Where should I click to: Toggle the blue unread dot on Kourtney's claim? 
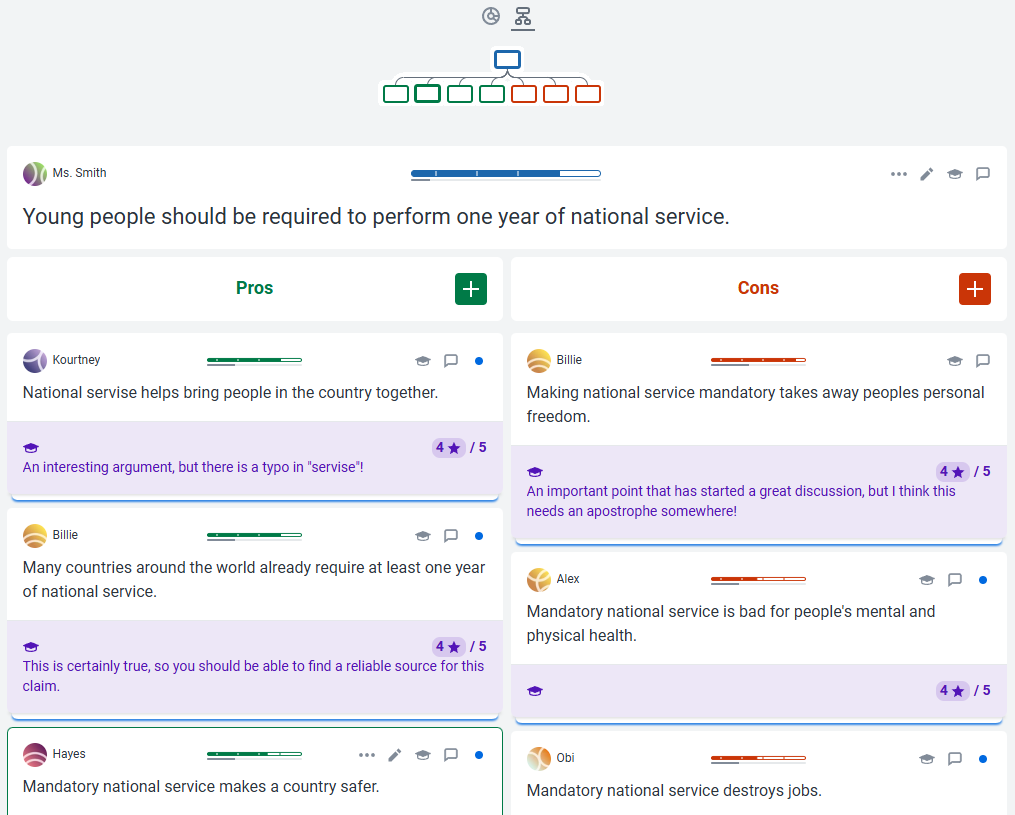coord(479,361)
